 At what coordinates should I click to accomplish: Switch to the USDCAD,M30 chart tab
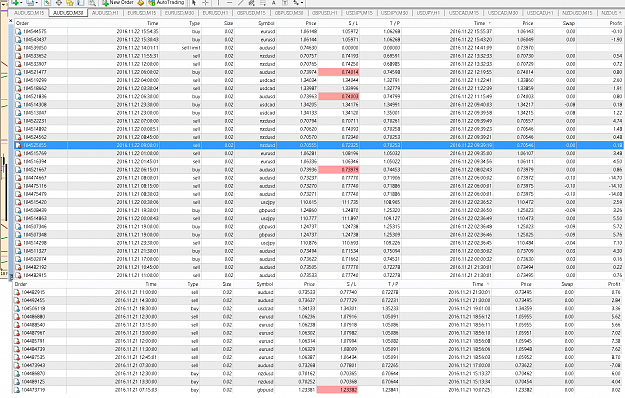click(x=503, y=13)
